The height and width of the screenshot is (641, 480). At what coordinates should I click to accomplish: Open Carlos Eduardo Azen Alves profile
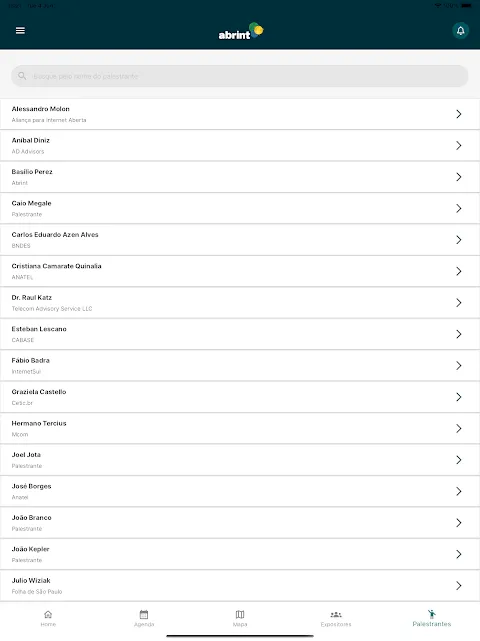tap(240, 240)
